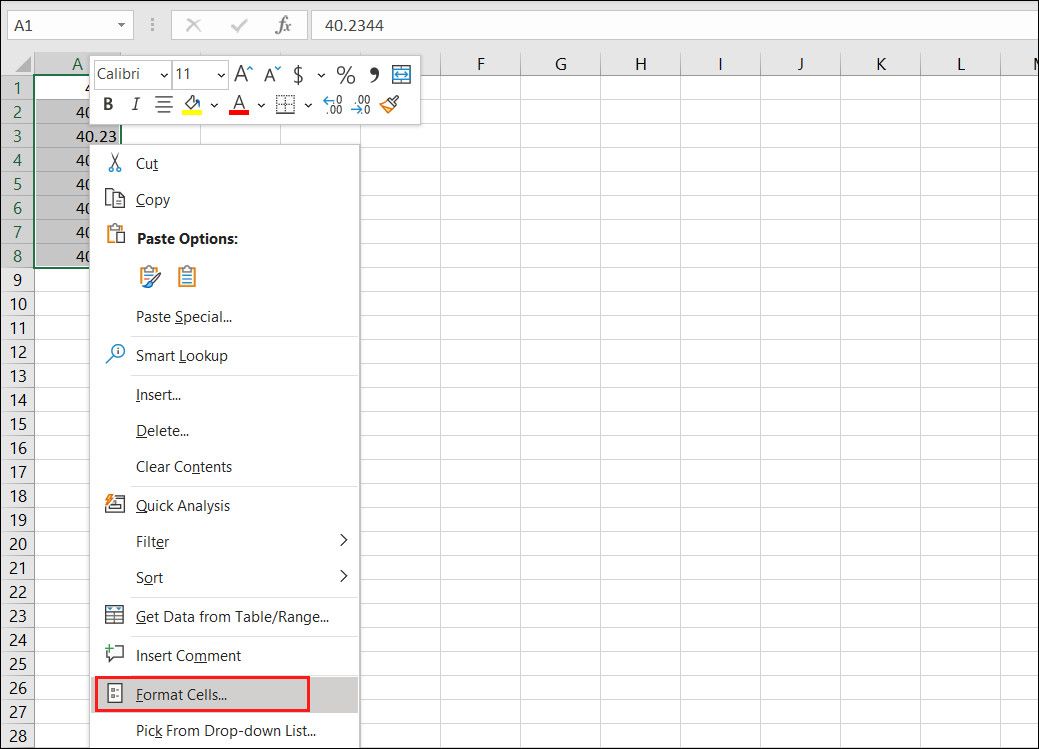Image resolution: width=1039 pixels, height=749 pixels.
Task: Select column H header
Action: (641, 64)
